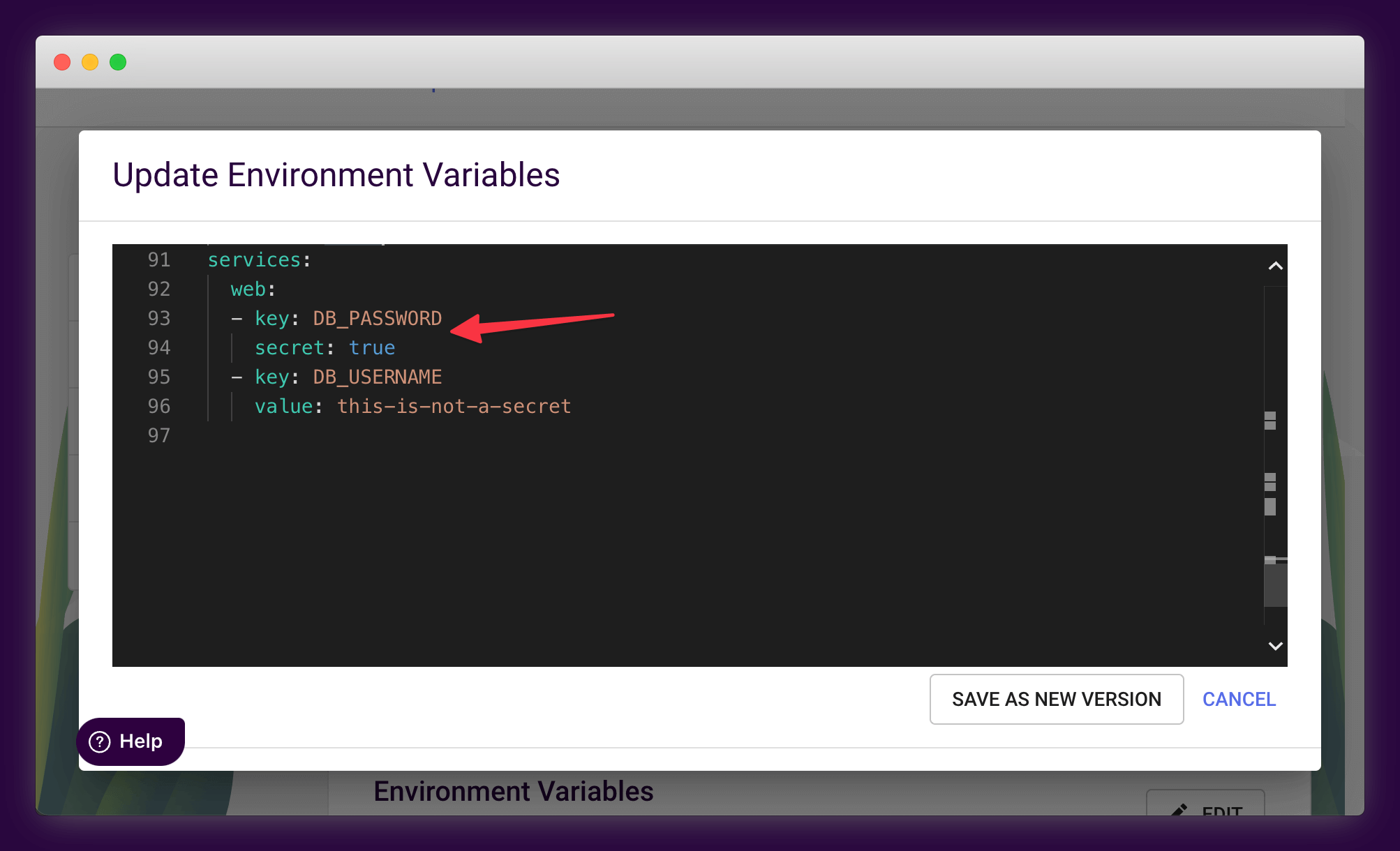Maximize the window with the green button
The width and height of the screenshot is (1400, 851).
click(118, 62)
